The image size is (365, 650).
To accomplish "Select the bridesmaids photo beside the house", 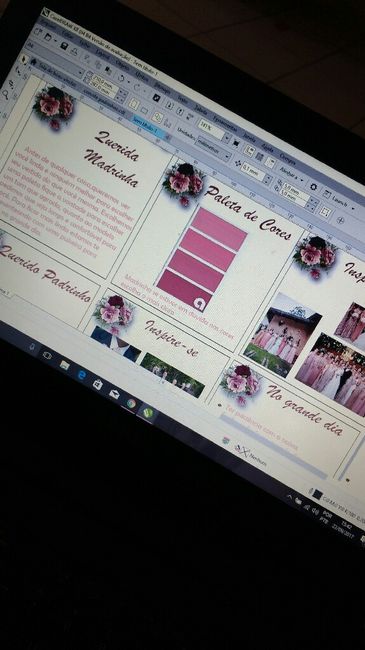I will coord(282,335).
